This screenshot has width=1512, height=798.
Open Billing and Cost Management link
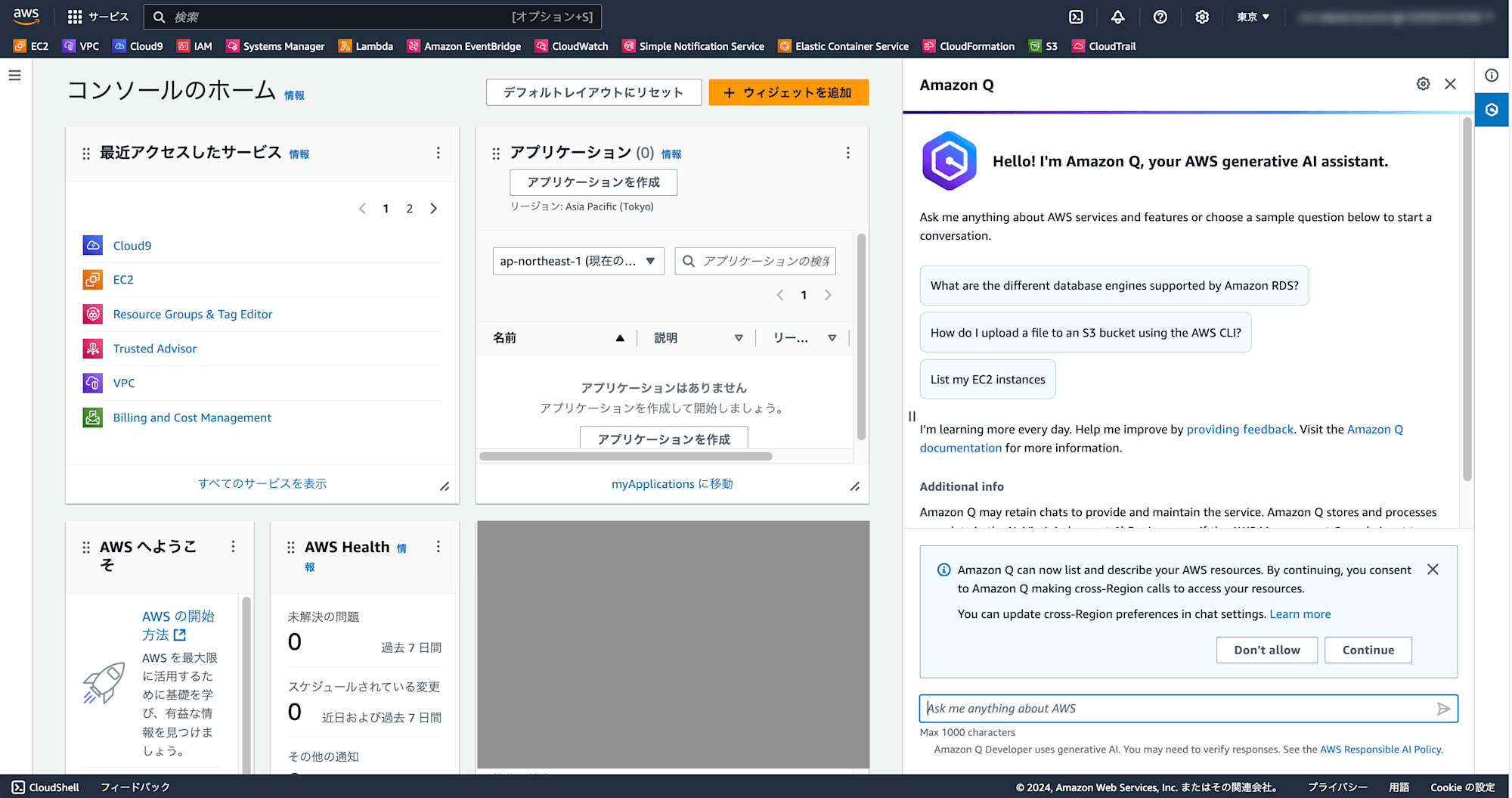[192, 418]
